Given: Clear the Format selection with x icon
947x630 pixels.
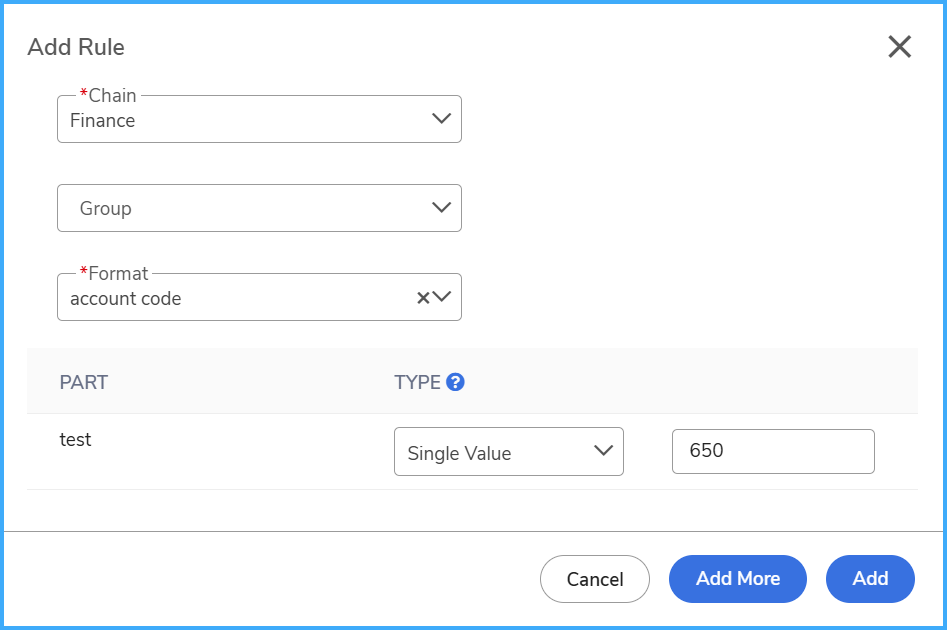Looking at the screenshot, I should point(423,297).
